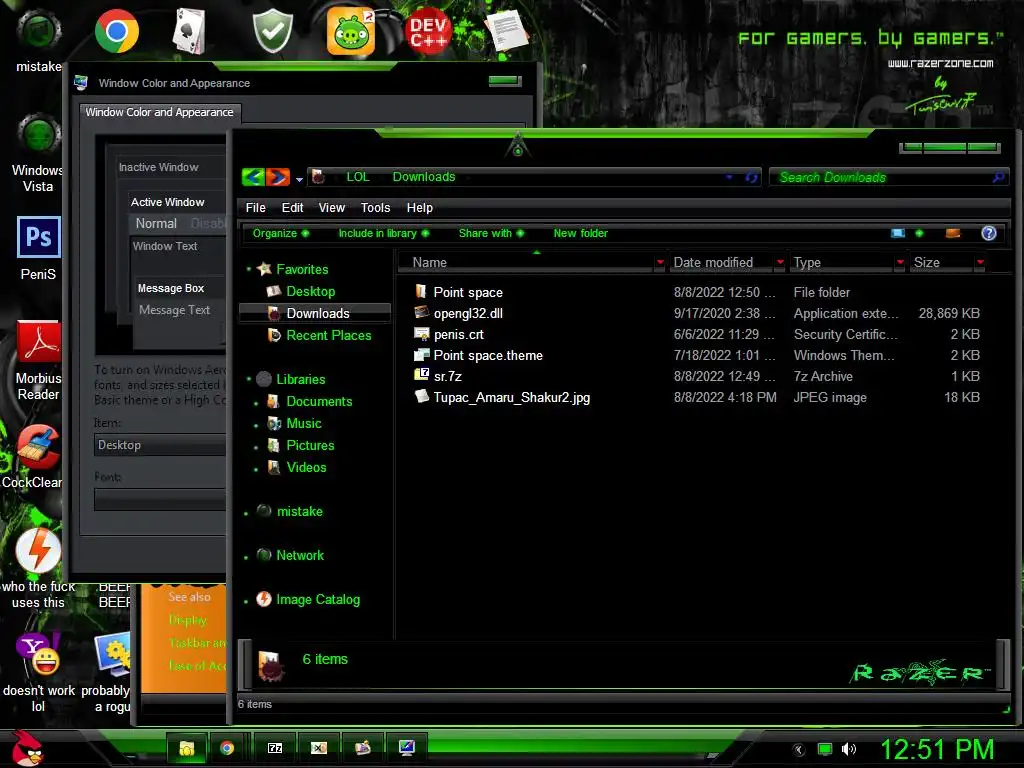Click the change view icon in toolbar

pyautogui.click(x=899, y=233)
